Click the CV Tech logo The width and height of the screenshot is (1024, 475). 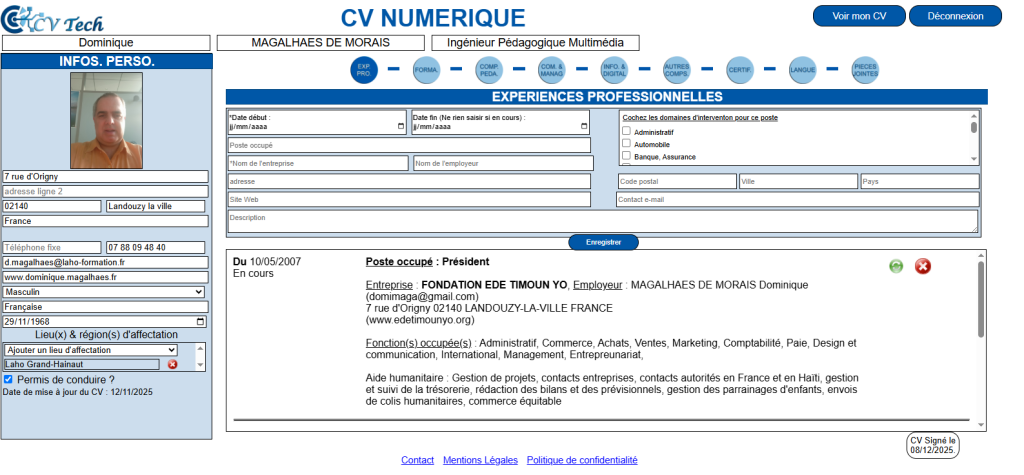tap(52, 18)
